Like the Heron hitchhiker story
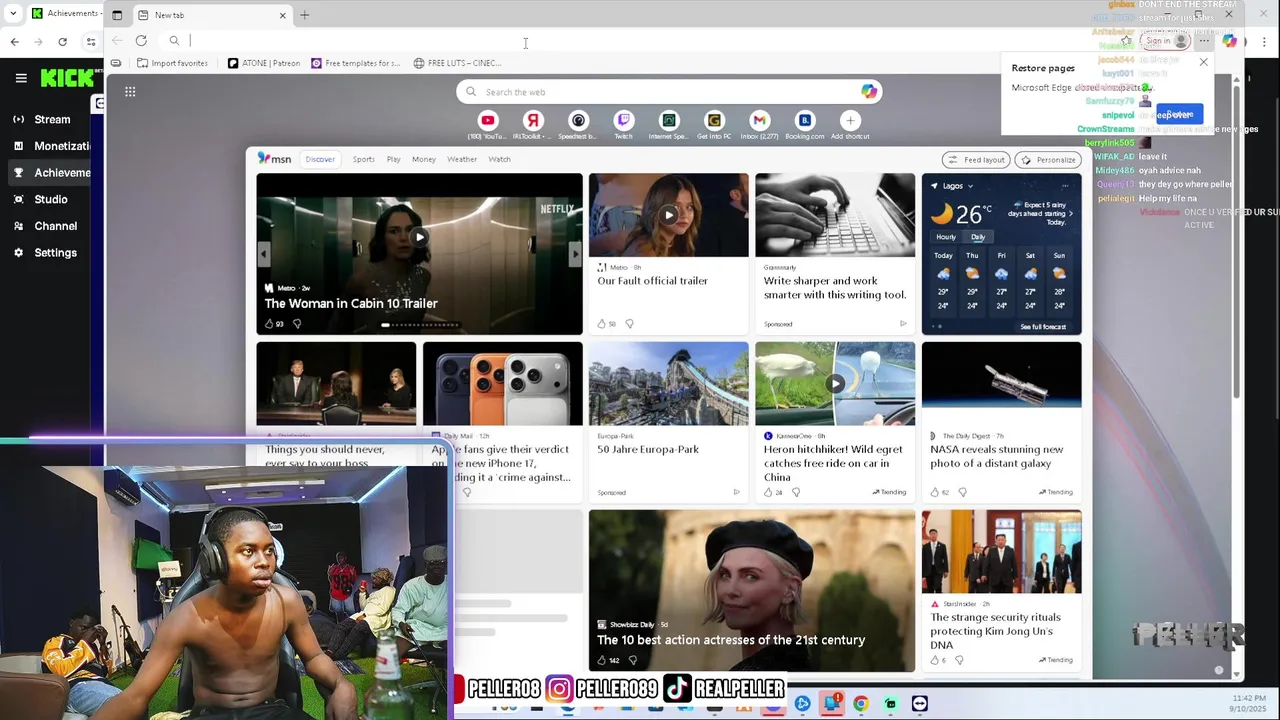This screenshot has height=720, width=1280. point(769,492)
